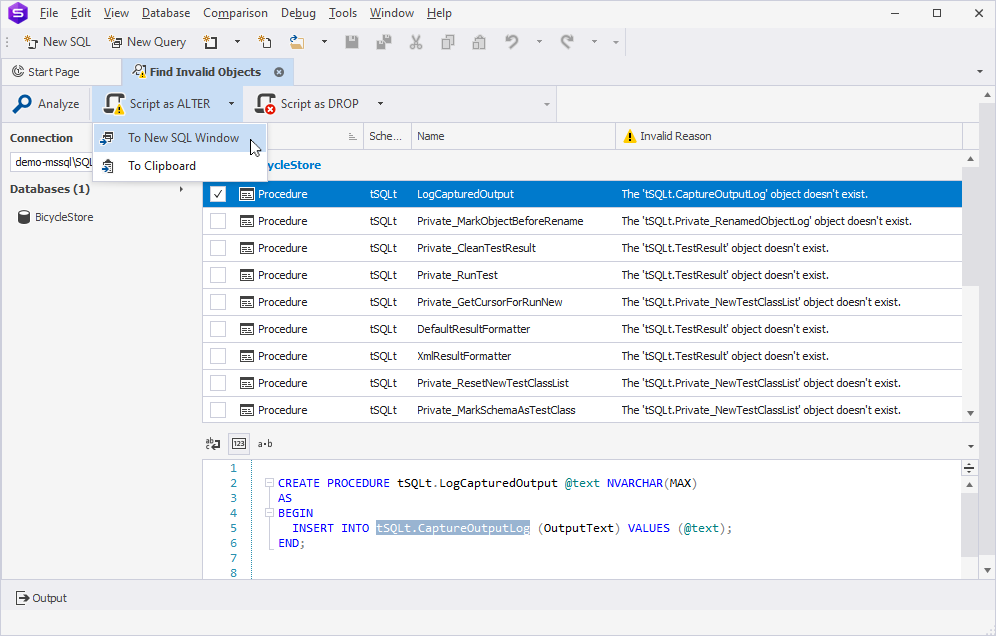Open the dropdown arrow next to the open file icon
This screenshot has width=996, height=636.
click(324, 42)
